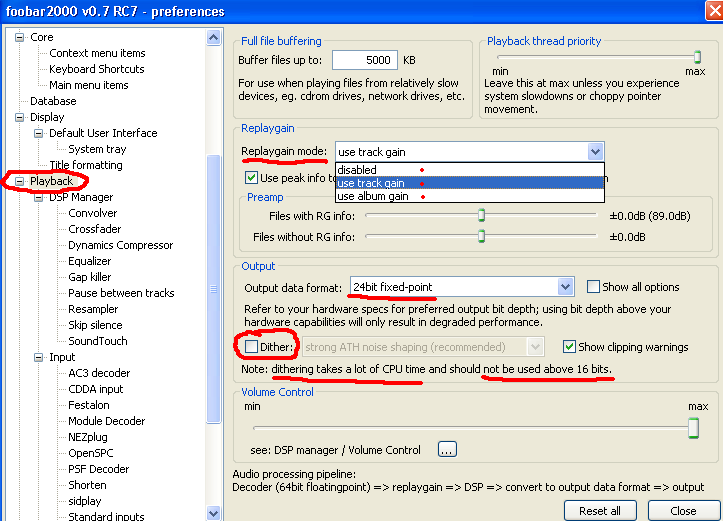Viewport: 723px width, 521px height.
Task: Select Equalizer tree item
Action: (x=89, y=261)
